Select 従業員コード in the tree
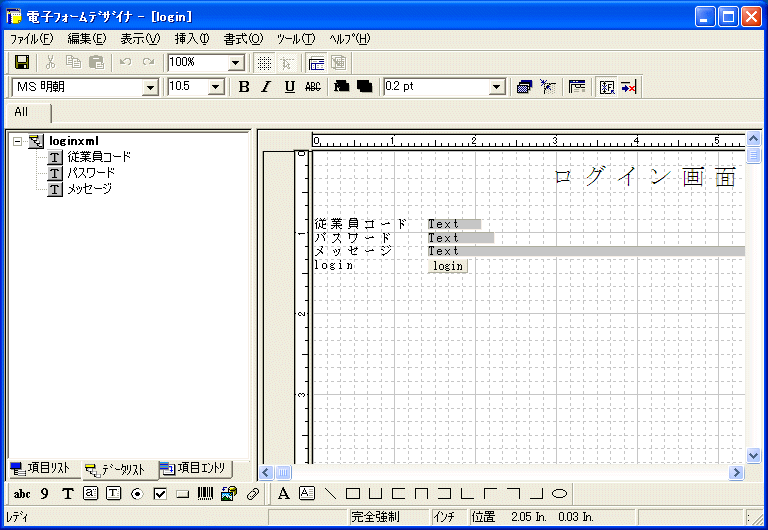Screen dimensions: 768x530 click(99, 157)
